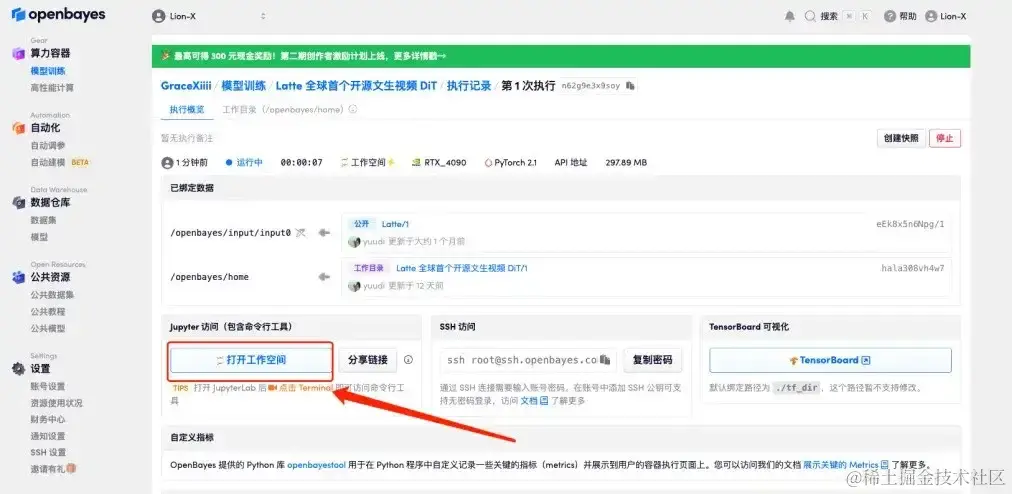Open the TensorBoard button

tap(830, 360)
